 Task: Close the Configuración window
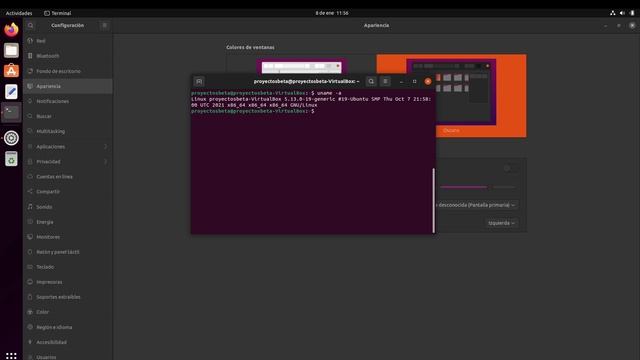tap(632, 25)
